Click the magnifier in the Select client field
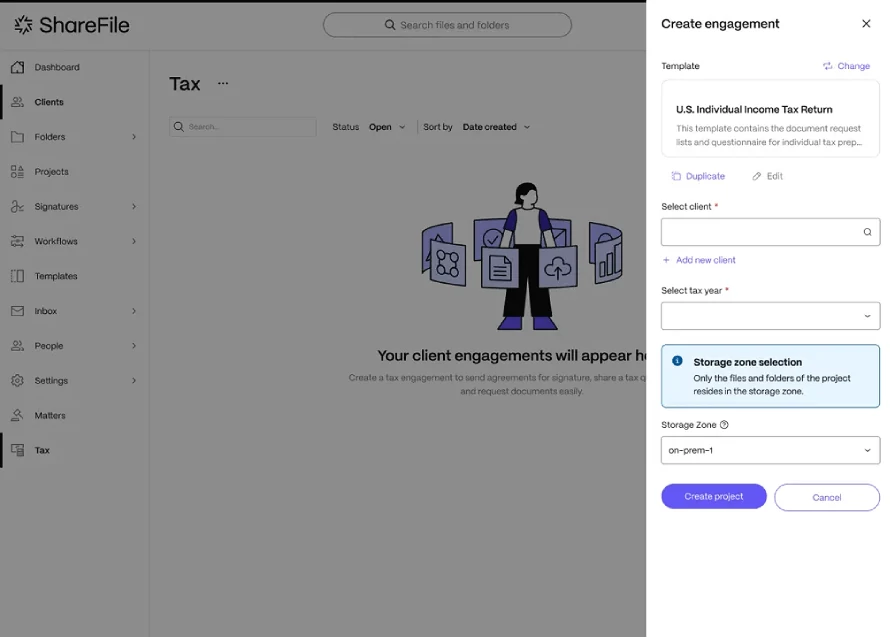Viewport: 895px width, 637px height. click(x=867, y=232)
